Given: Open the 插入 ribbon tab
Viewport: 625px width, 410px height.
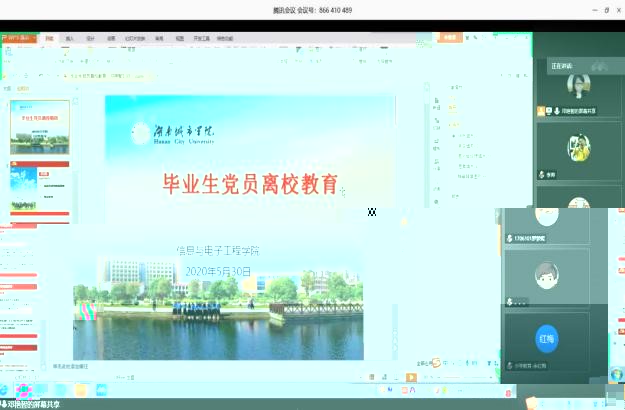Looking at the screenshot, I should 69,38.
